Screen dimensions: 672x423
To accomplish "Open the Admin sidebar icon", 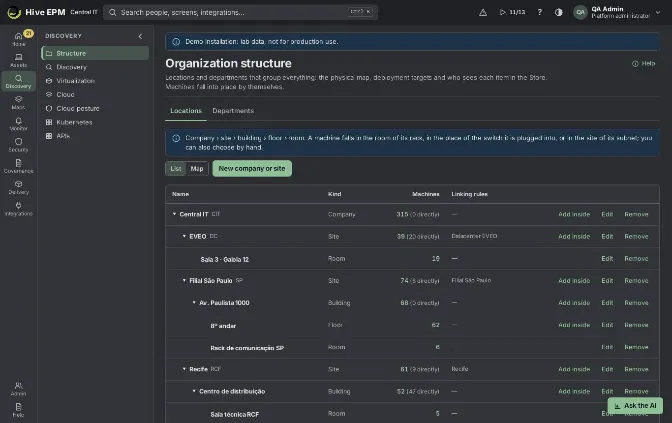I will coord(18,389).
